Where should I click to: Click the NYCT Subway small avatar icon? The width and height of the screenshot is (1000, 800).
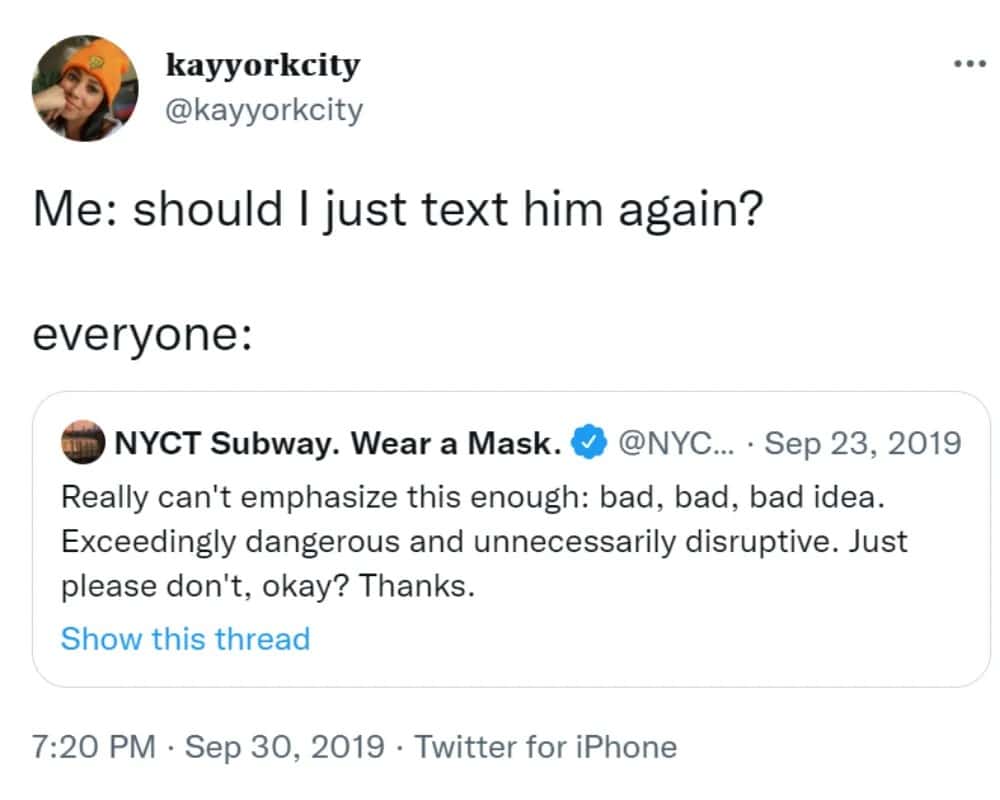tap(83, 441)
